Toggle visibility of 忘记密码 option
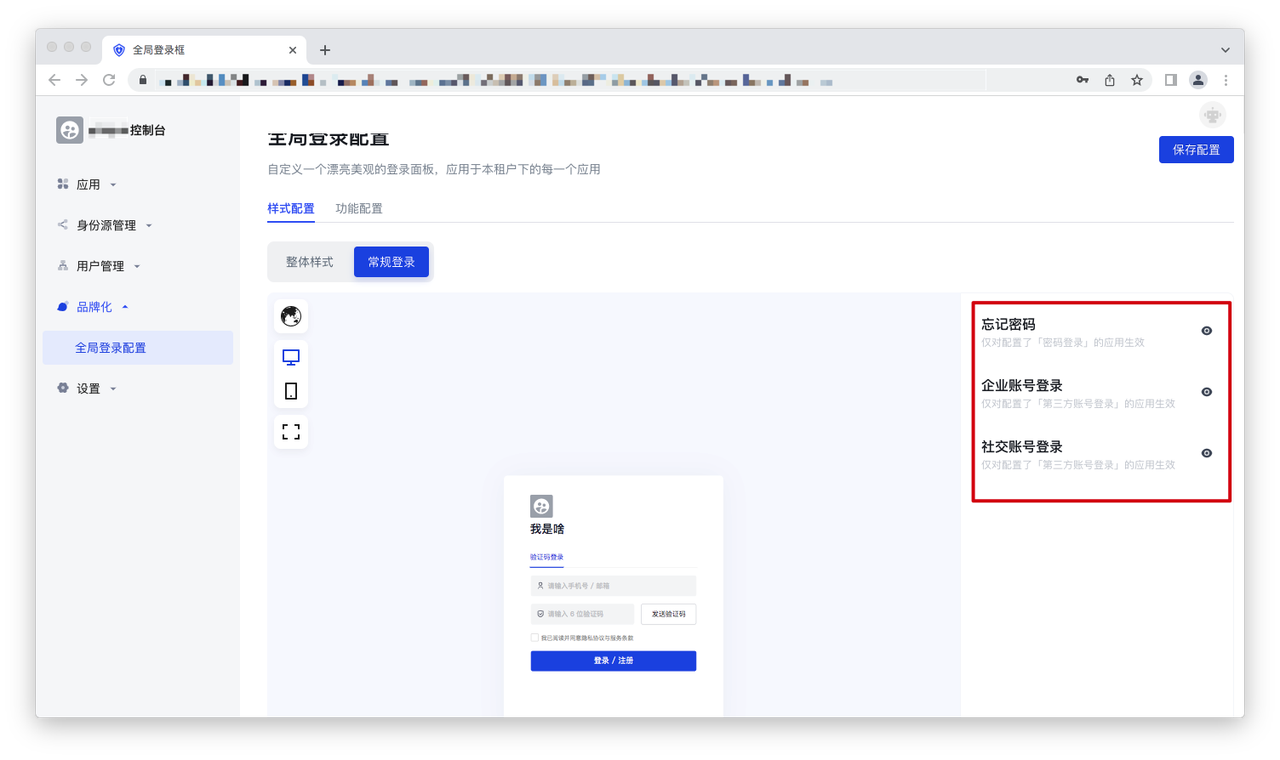The image size is (1280, 760). (1206, 331)
